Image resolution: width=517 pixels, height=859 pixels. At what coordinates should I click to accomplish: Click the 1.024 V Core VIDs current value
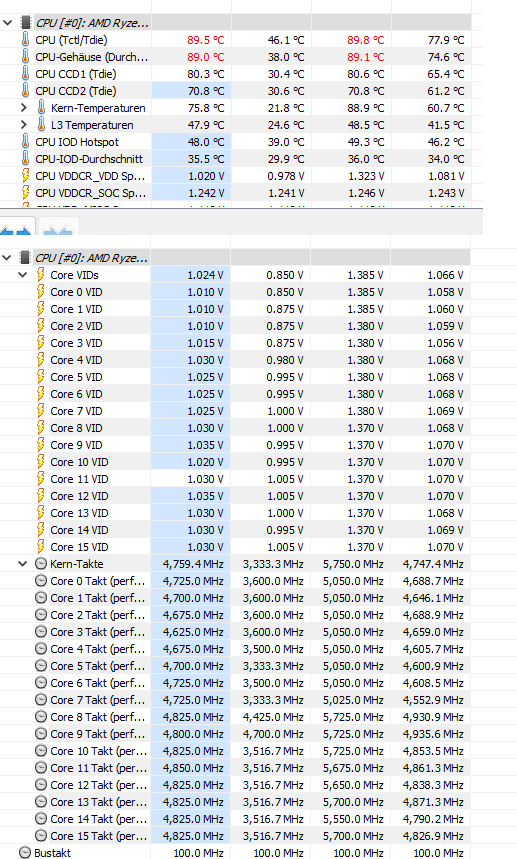point(205,275)
